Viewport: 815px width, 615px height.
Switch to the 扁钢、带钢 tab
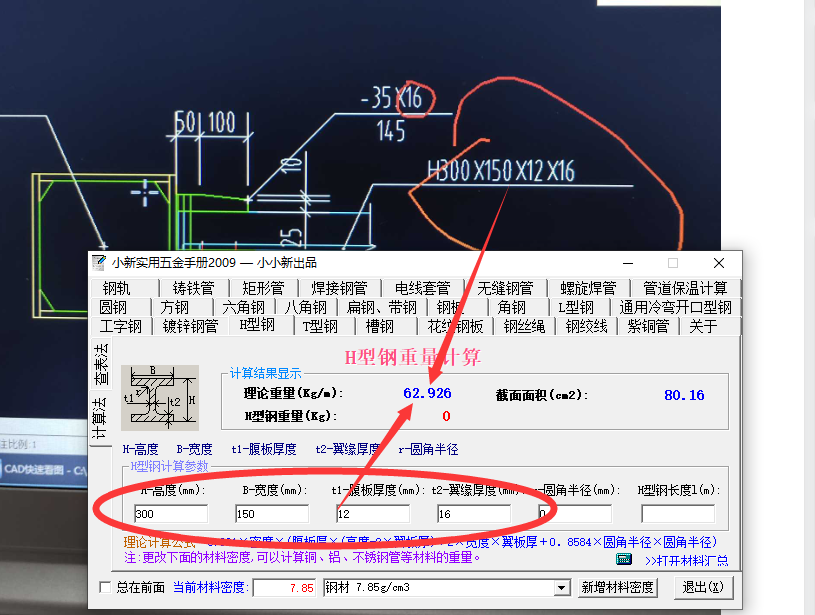point(382,307)
